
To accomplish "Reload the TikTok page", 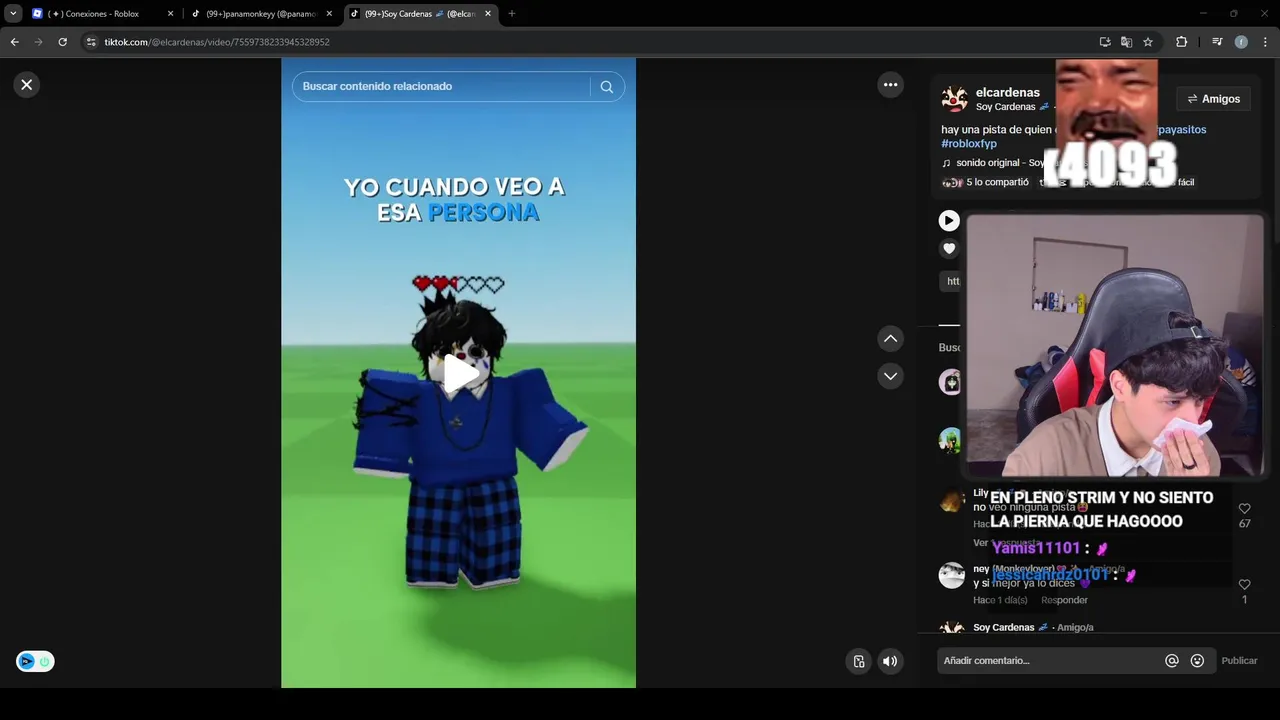I will click(62, 42).
